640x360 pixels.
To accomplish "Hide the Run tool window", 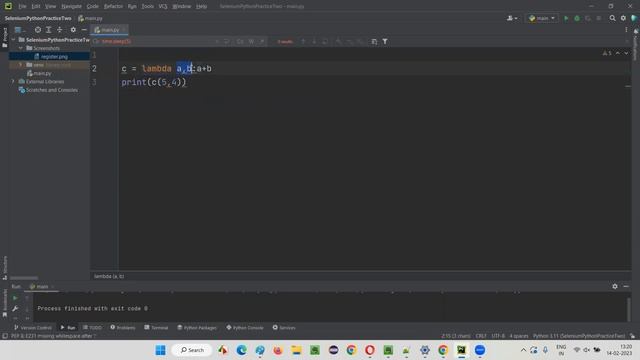I will click(626, 287).
